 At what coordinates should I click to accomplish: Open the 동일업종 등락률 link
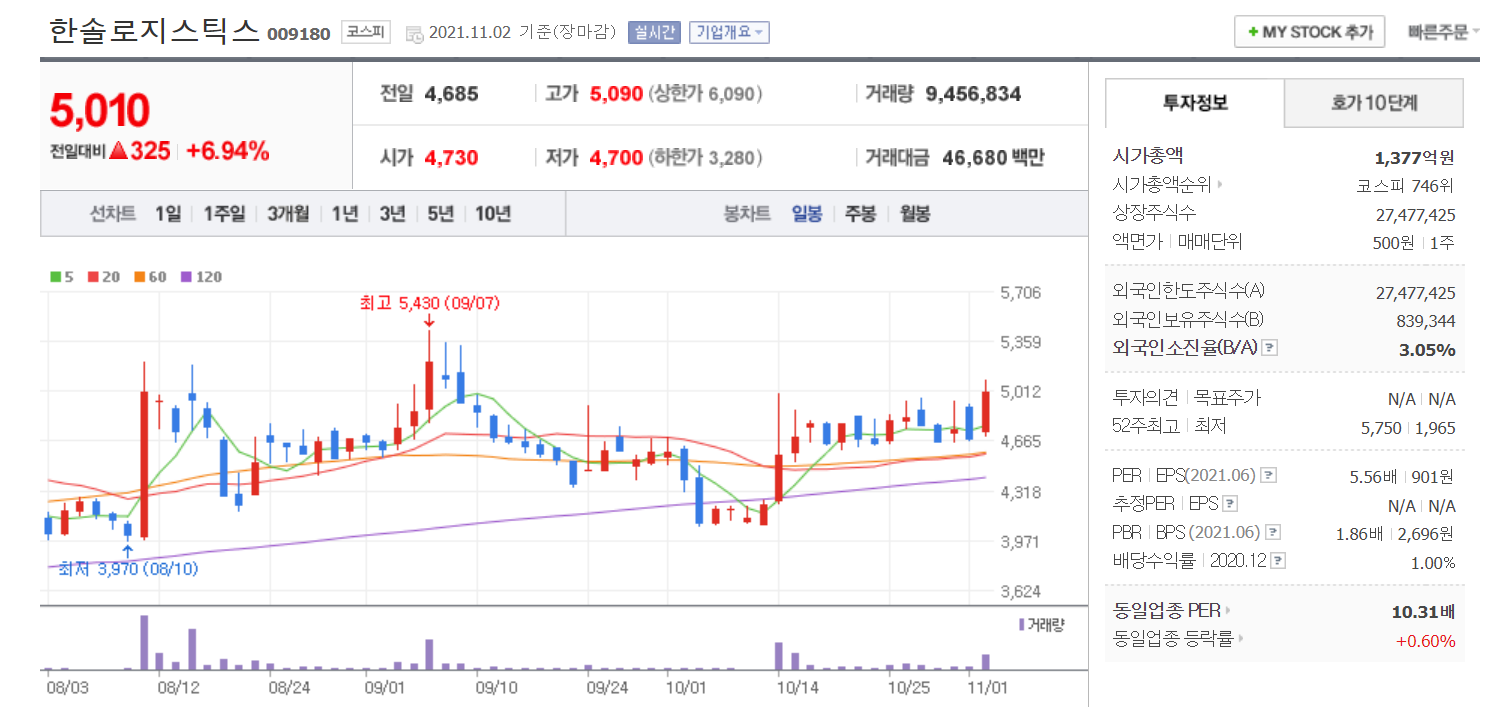click(x=1179, y=639)
